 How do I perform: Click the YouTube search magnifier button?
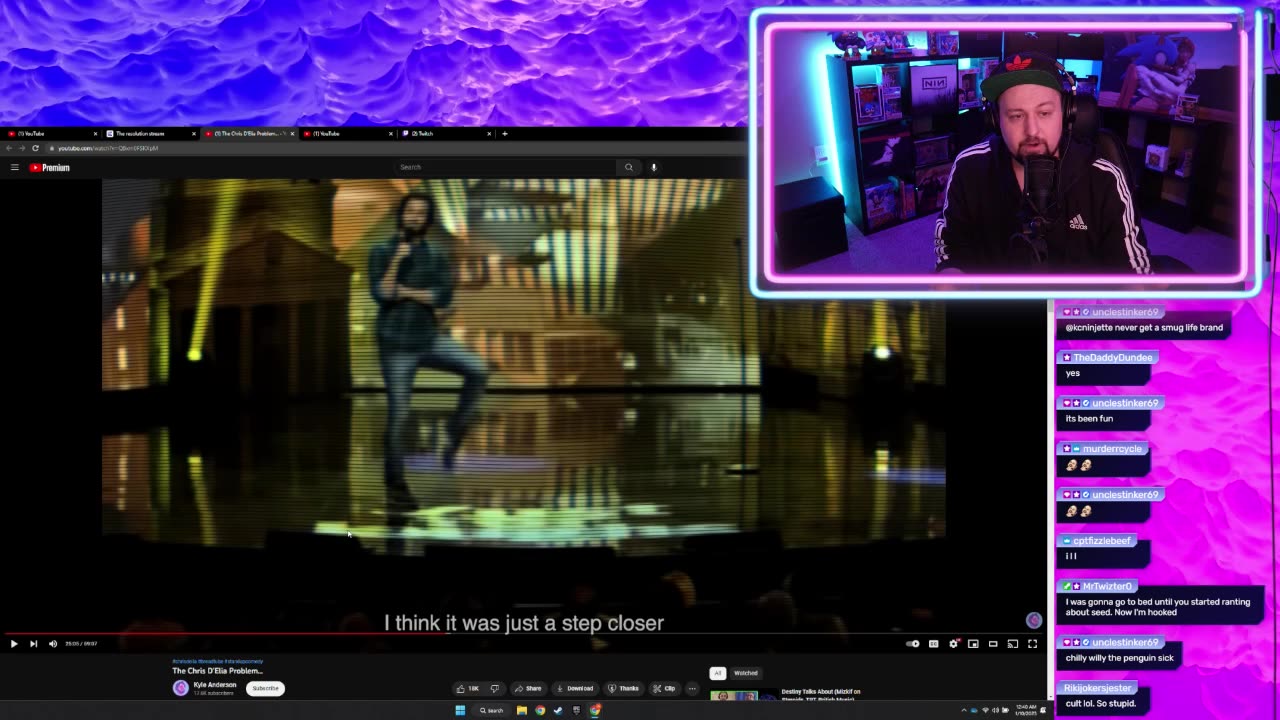pyautogui.click(x=629, y=167)
